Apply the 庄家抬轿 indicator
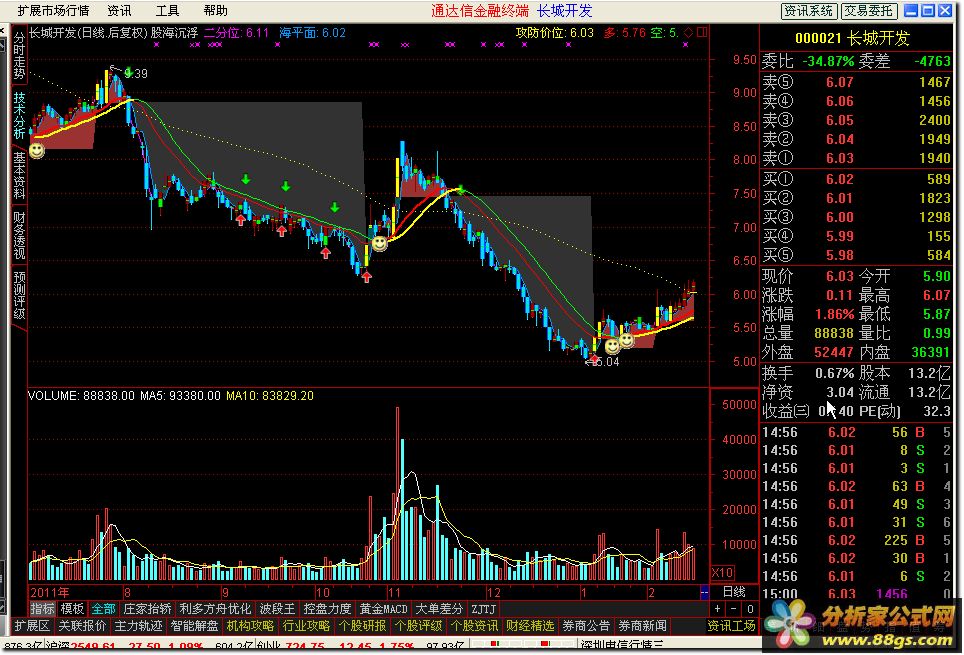Viewport: 964px width, 655px height. pyautogui.click(x=148, y=609)
